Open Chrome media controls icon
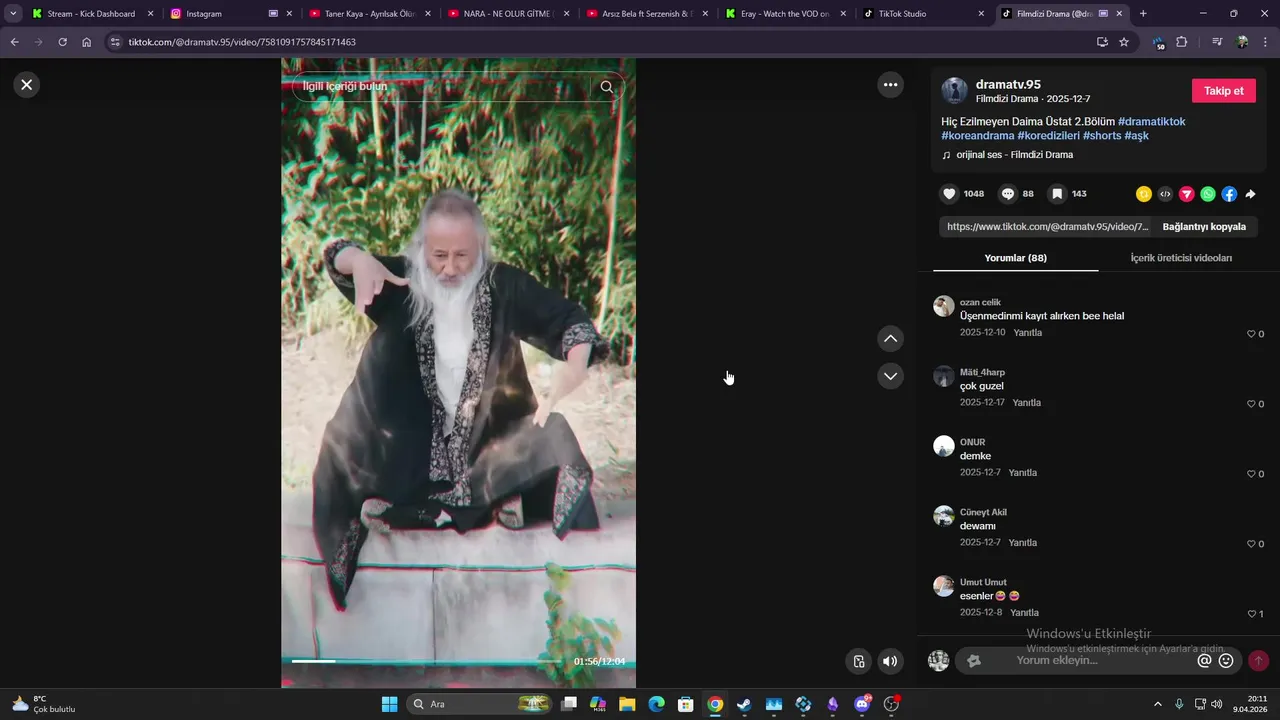Screen dimensions: 1280x720 [1217, 42]
